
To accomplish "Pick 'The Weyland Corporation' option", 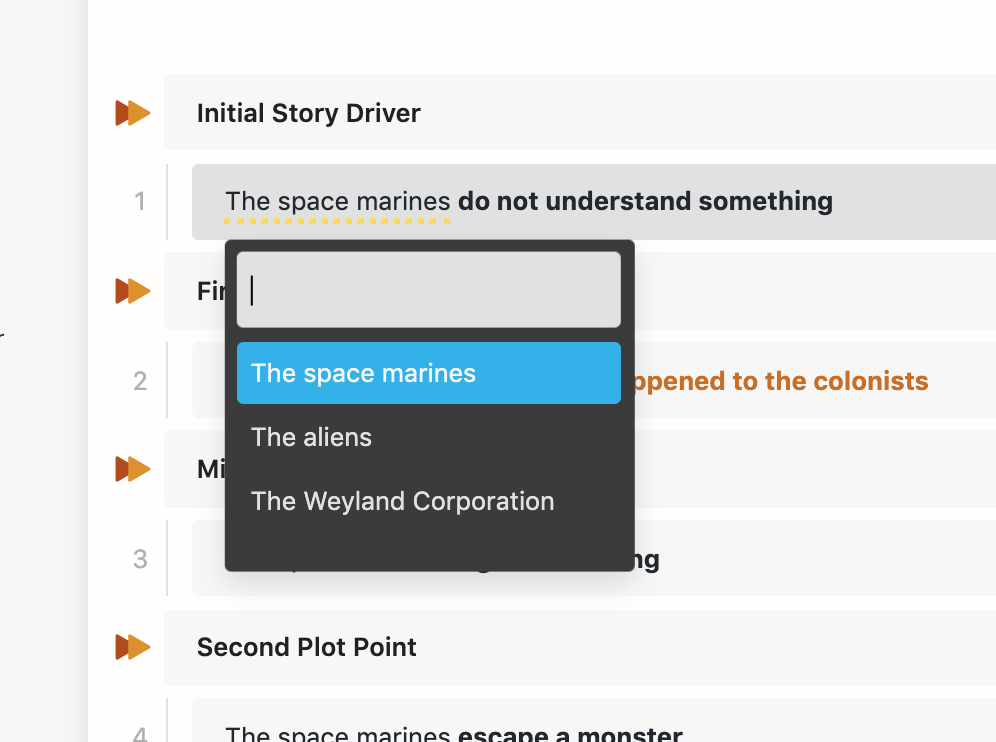I will (x=429, y=501).
